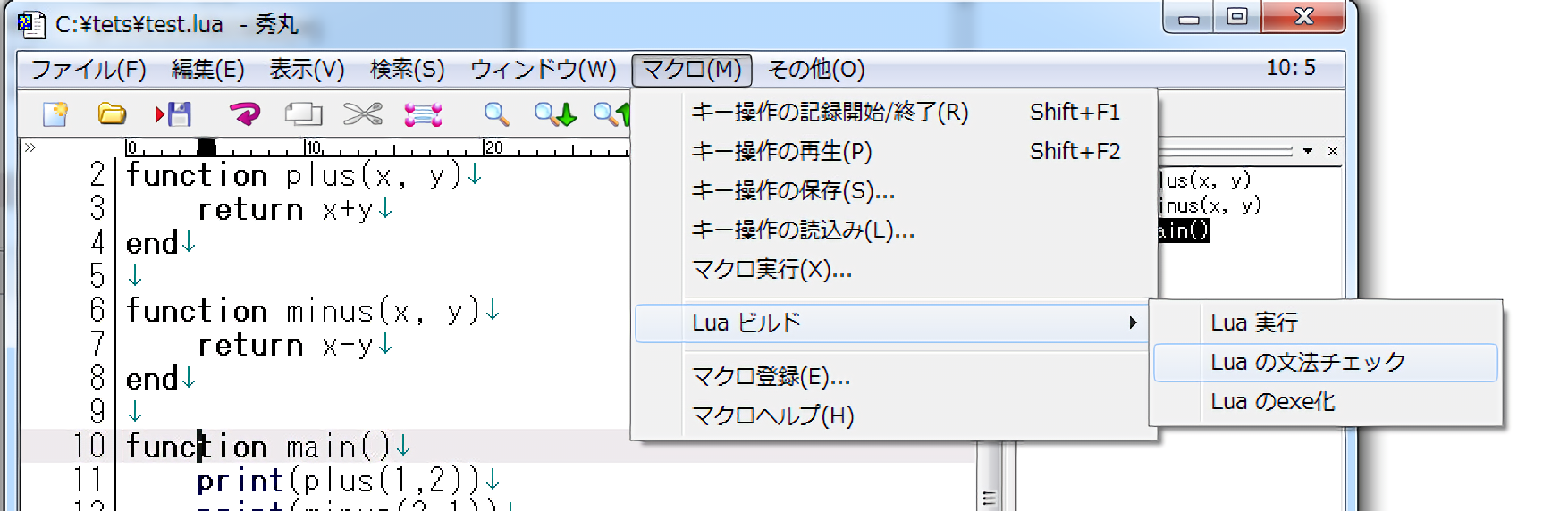1568x511 pixels.
Task: Click the New file toolbar icon
Action: point(55,114)
